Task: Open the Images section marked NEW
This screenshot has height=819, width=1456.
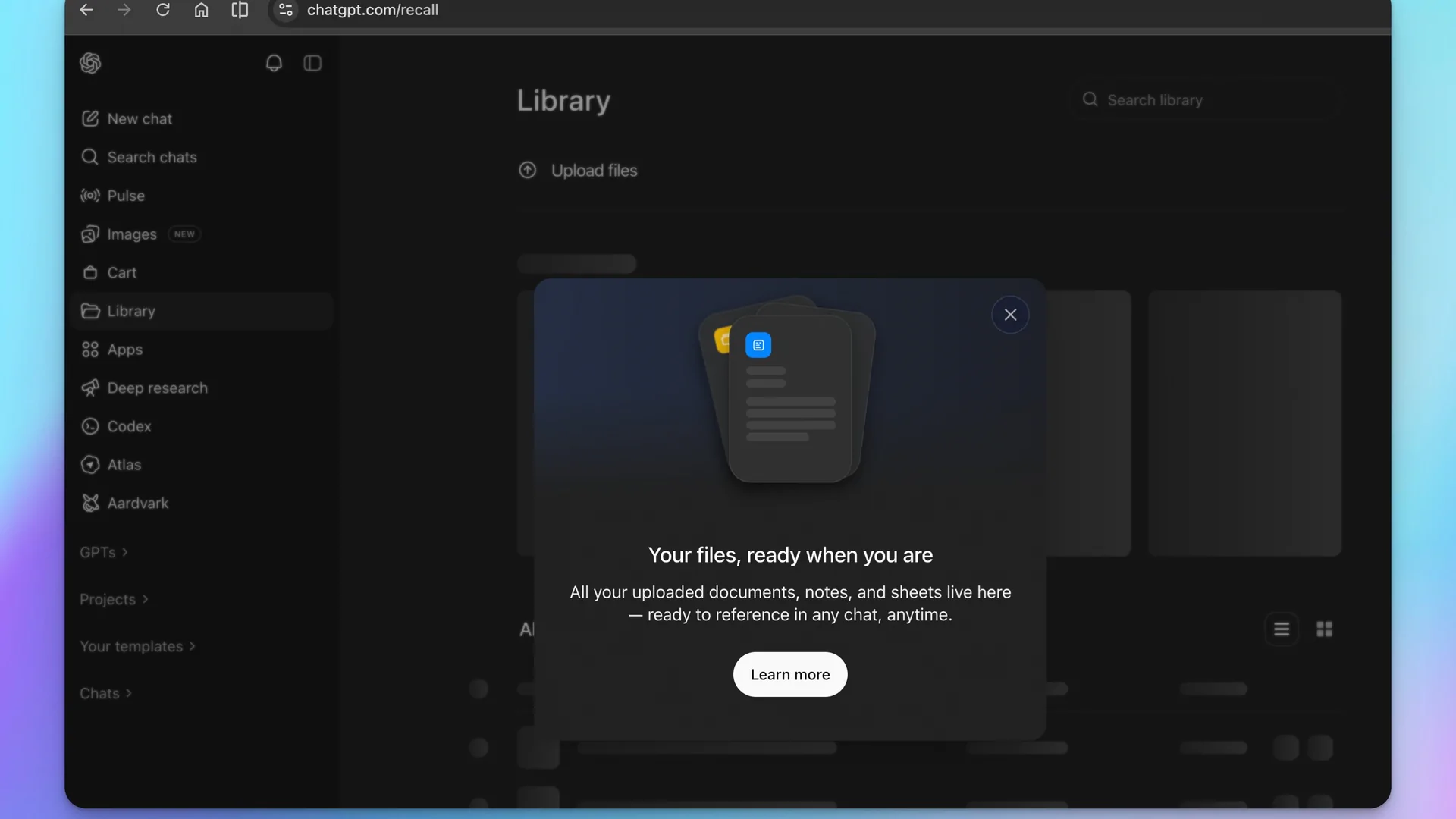Action: pos(131,234)
